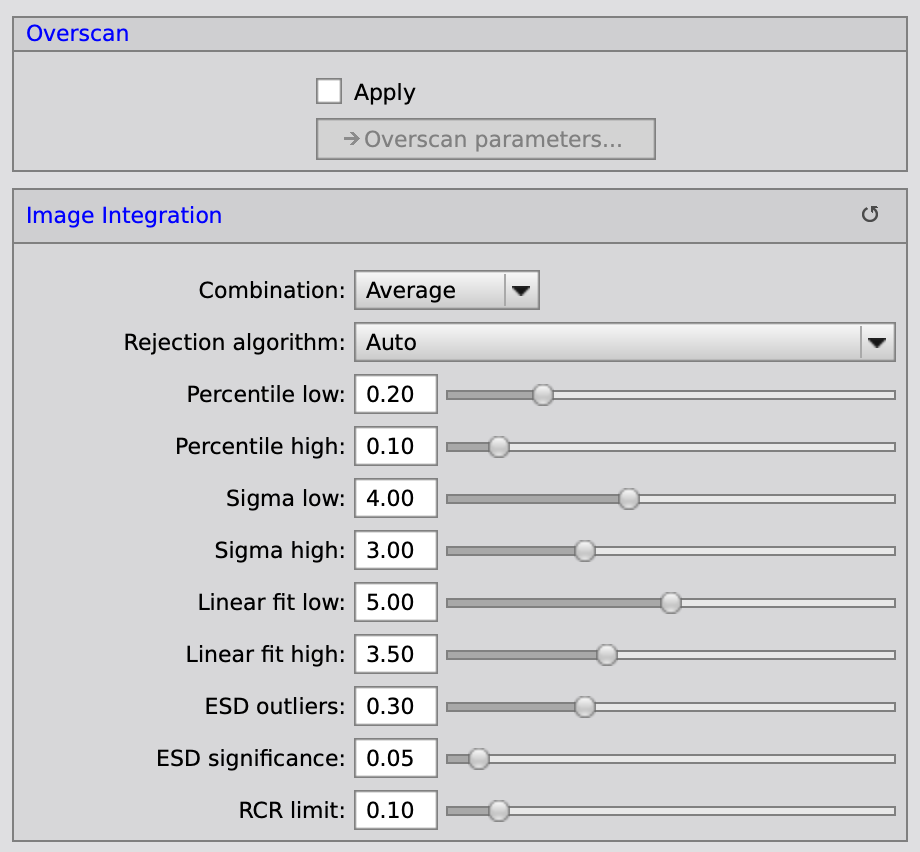Focus the ESD significance value field
This screenshot has height=852, width=920.
coord(396,759)
